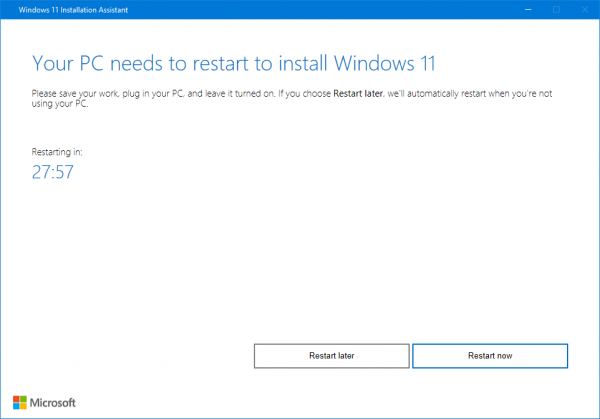
Task: Close the Windows 11 Installation Assistant
Action: coord(585,10)
